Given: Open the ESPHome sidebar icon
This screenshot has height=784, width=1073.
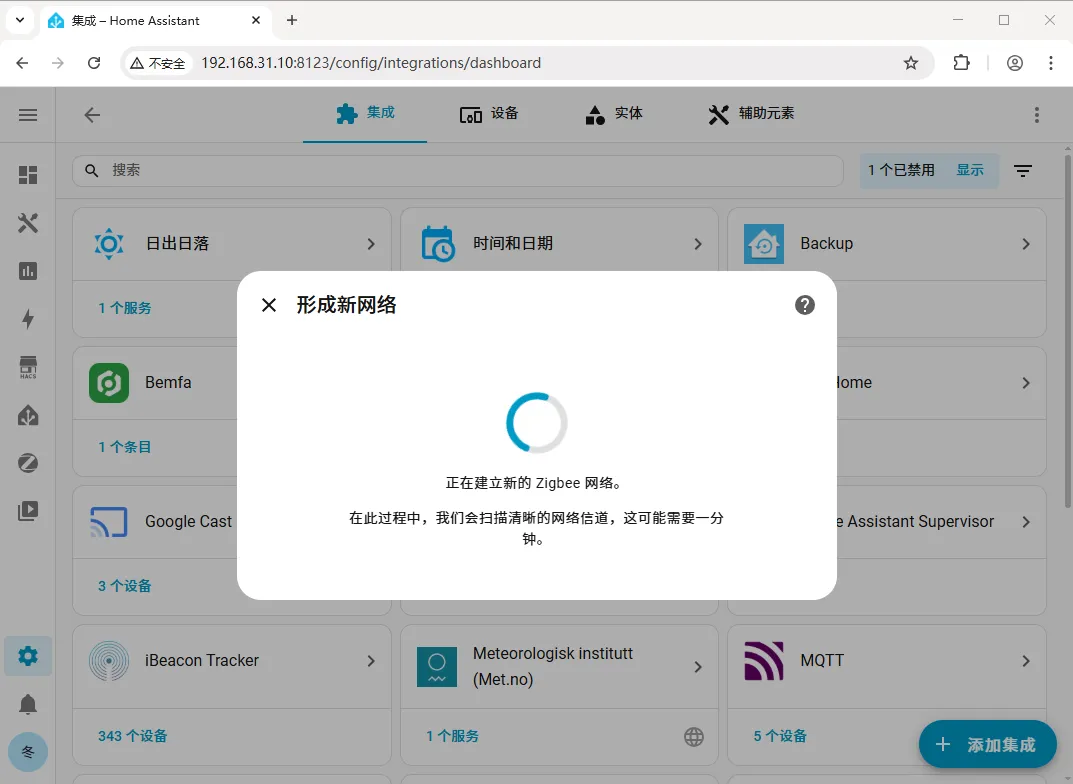Looking at the screenshot, I should point(28,415).
